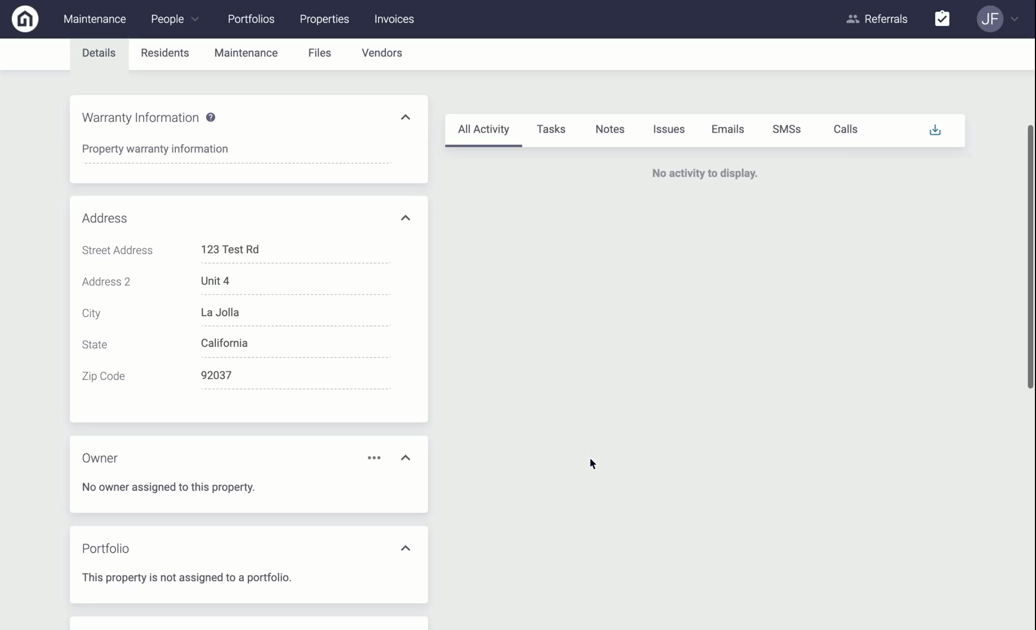Click the JF user avatar
The image size is (1036, 630).
989,19
